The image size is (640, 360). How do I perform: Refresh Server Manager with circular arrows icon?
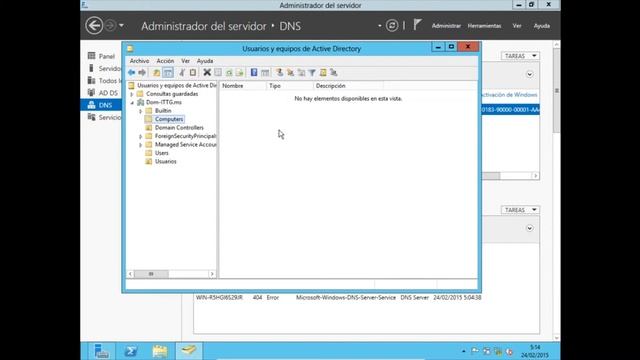(392, 26)
